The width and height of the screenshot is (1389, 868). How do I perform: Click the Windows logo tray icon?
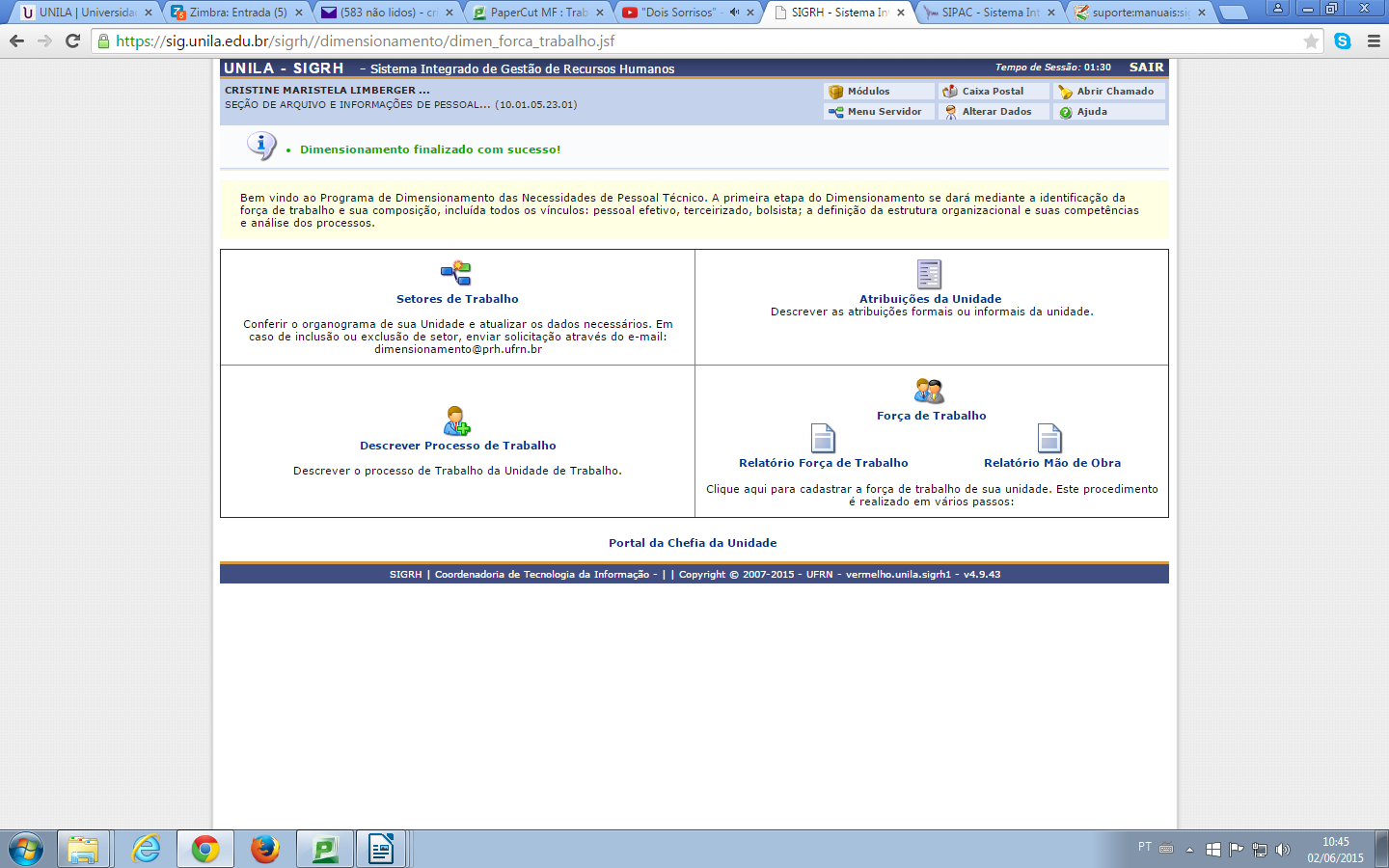click(1213, 850)
